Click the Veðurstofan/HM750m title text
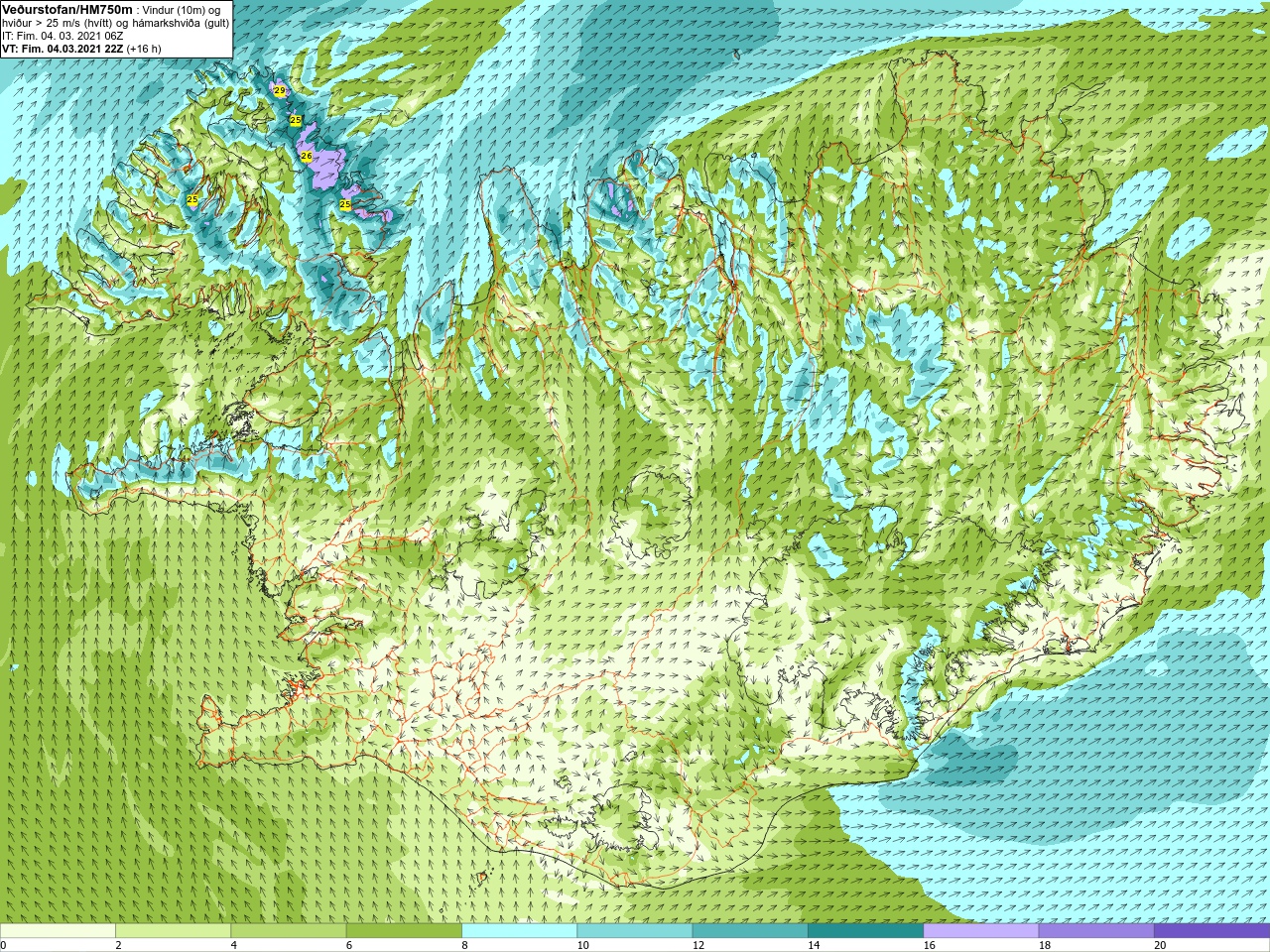 click(67, 9)
